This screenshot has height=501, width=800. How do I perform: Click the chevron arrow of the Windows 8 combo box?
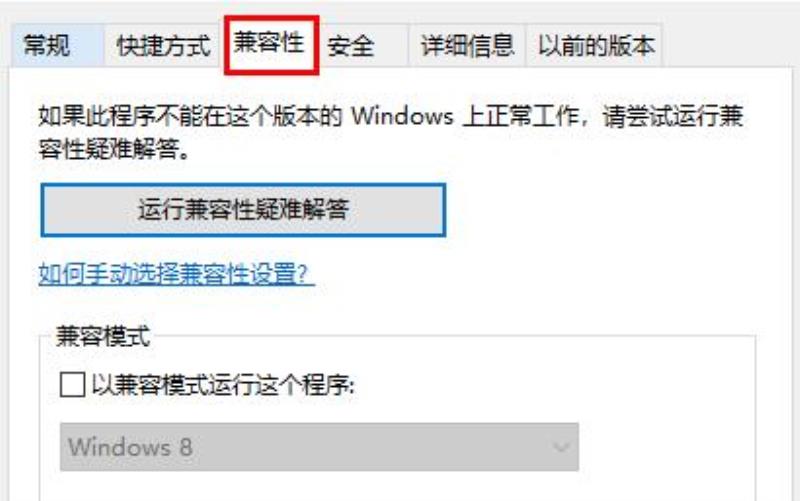pos(561,447)
